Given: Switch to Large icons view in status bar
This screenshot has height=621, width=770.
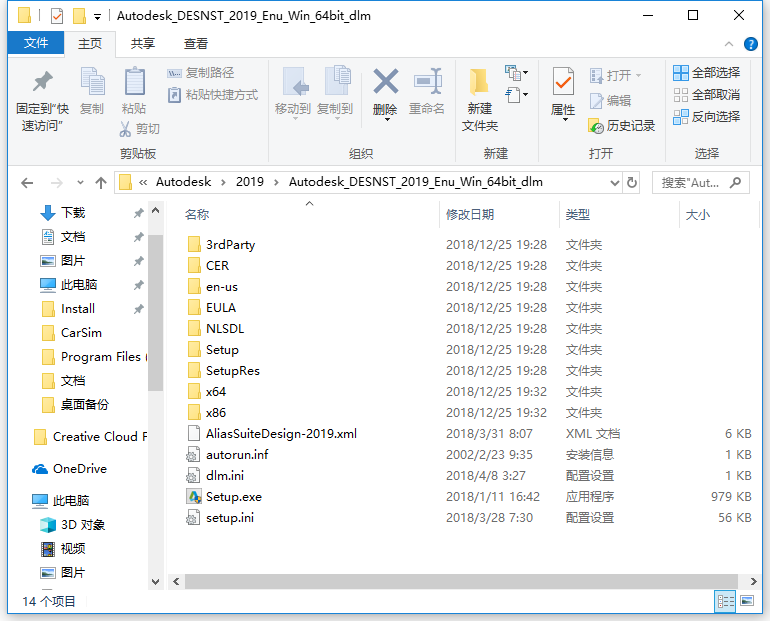Looking at the screenshot, I should click(x=747, y=601).
